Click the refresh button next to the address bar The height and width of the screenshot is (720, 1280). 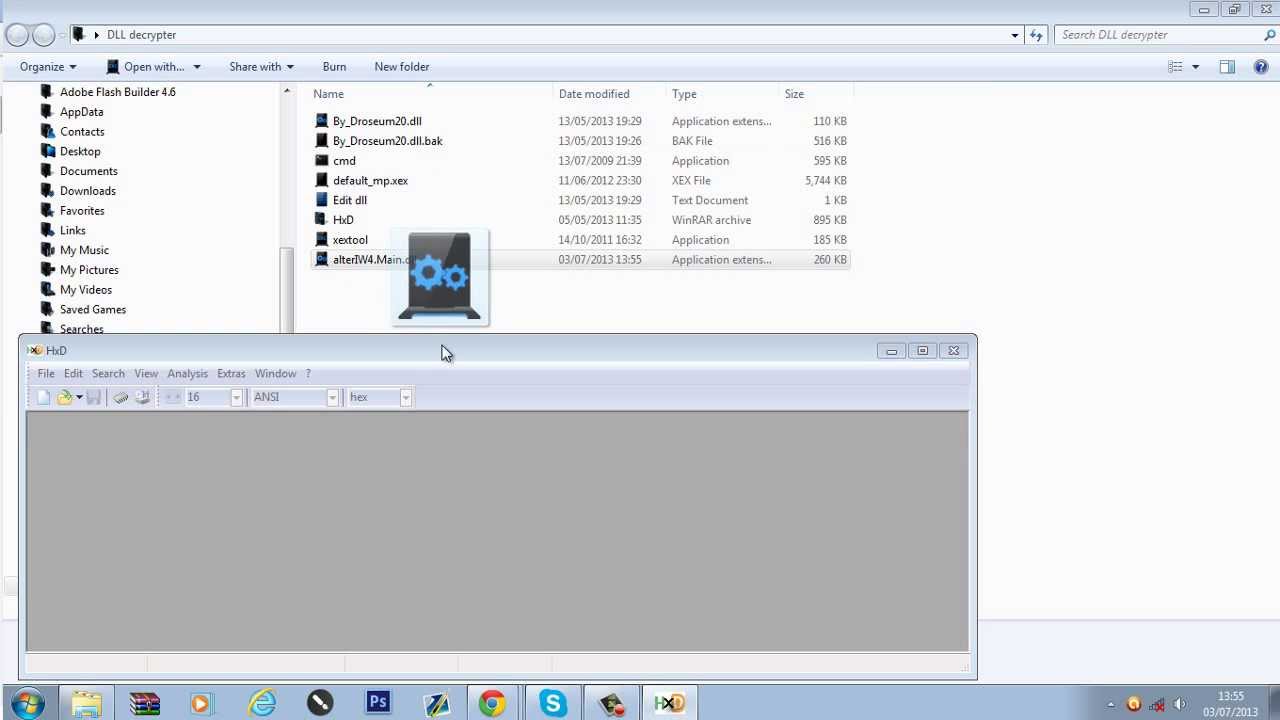pos(1036,35)
